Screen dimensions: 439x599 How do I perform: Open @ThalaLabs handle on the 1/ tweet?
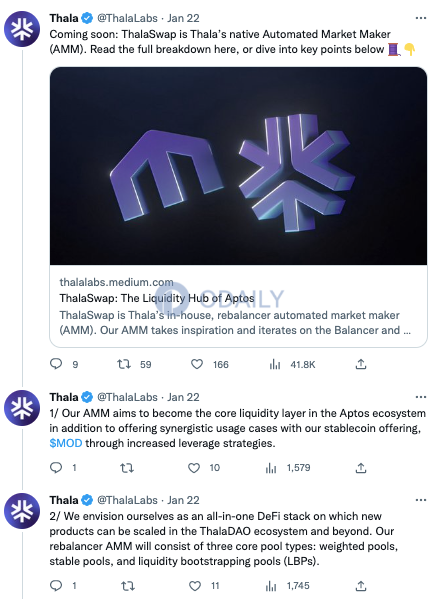127,397
